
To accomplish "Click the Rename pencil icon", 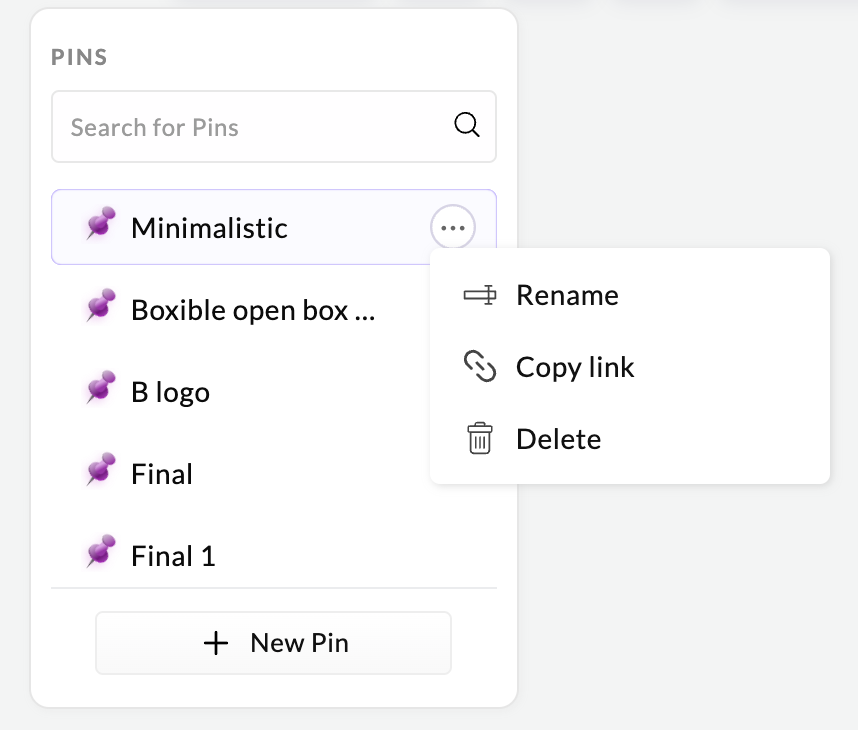I will pyautogui.click(x=480, y=296).
